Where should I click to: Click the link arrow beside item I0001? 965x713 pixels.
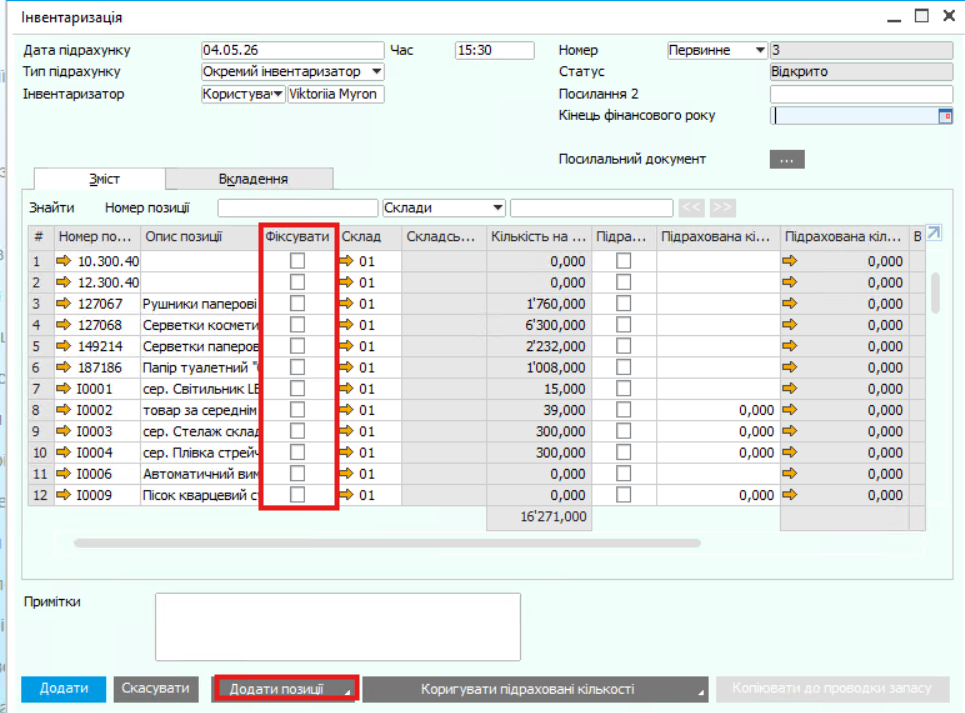(63, 388)
